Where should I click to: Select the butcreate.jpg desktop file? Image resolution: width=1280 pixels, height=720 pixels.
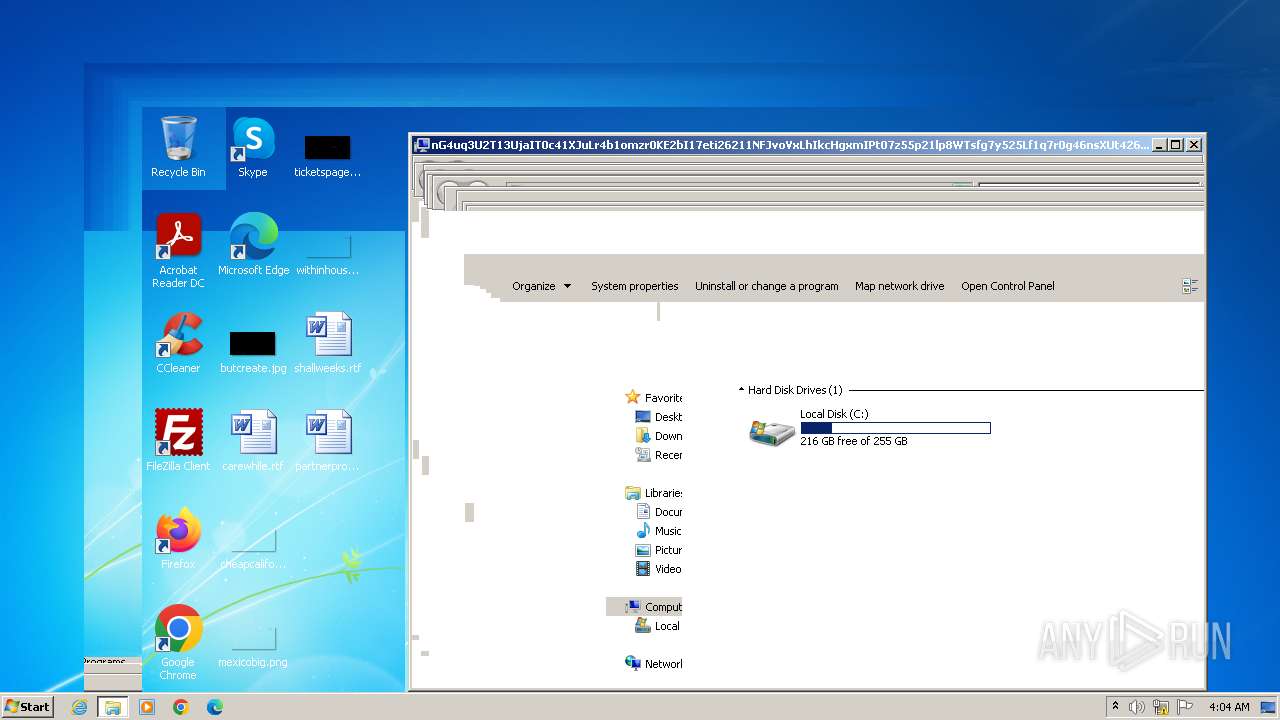253,352
